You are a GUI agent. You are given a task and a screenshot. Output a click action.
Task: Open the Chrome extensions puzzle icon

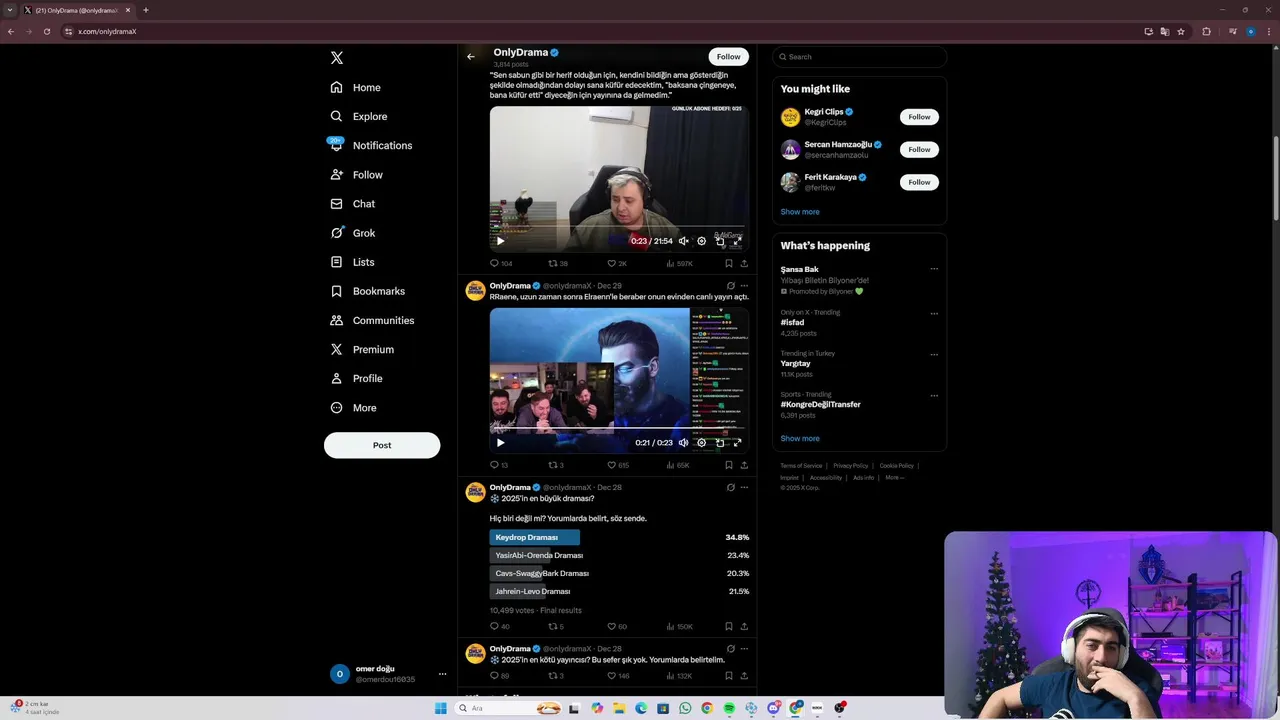click(1206, 31)
